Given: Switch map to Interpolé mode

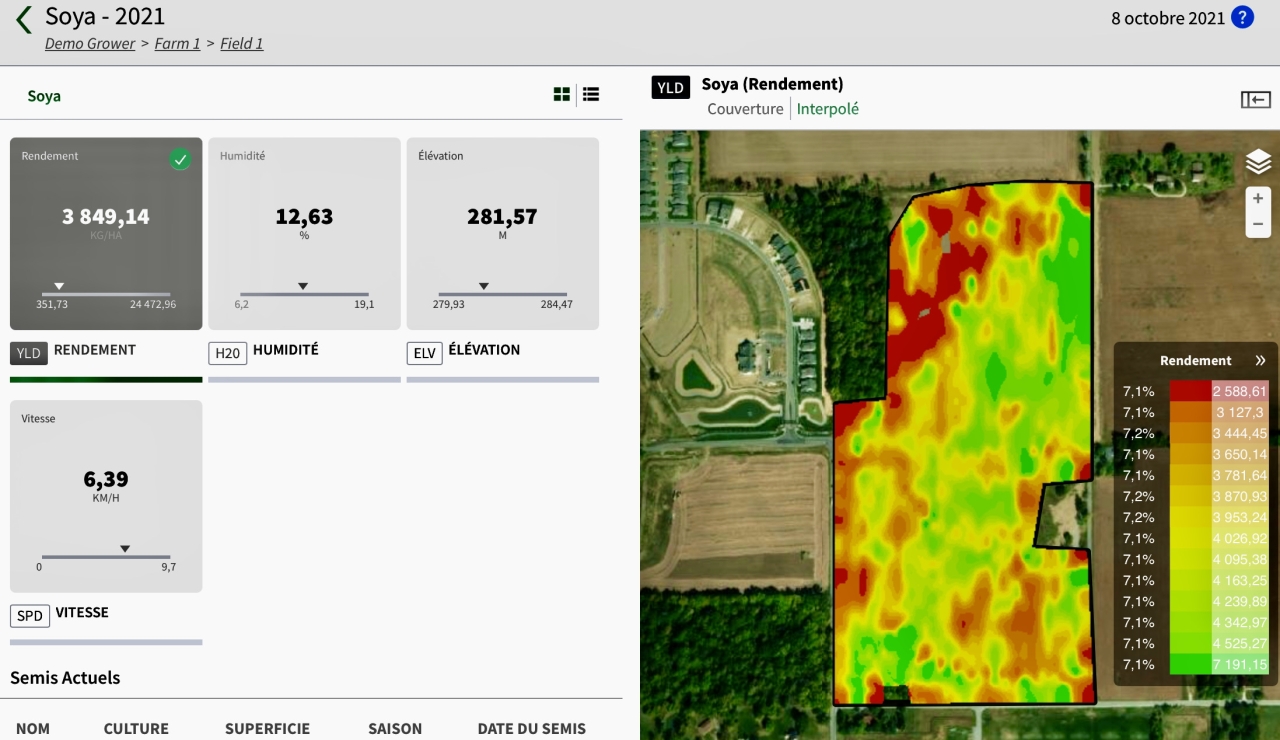Looking at the screenshot, I should pos(828,109).
